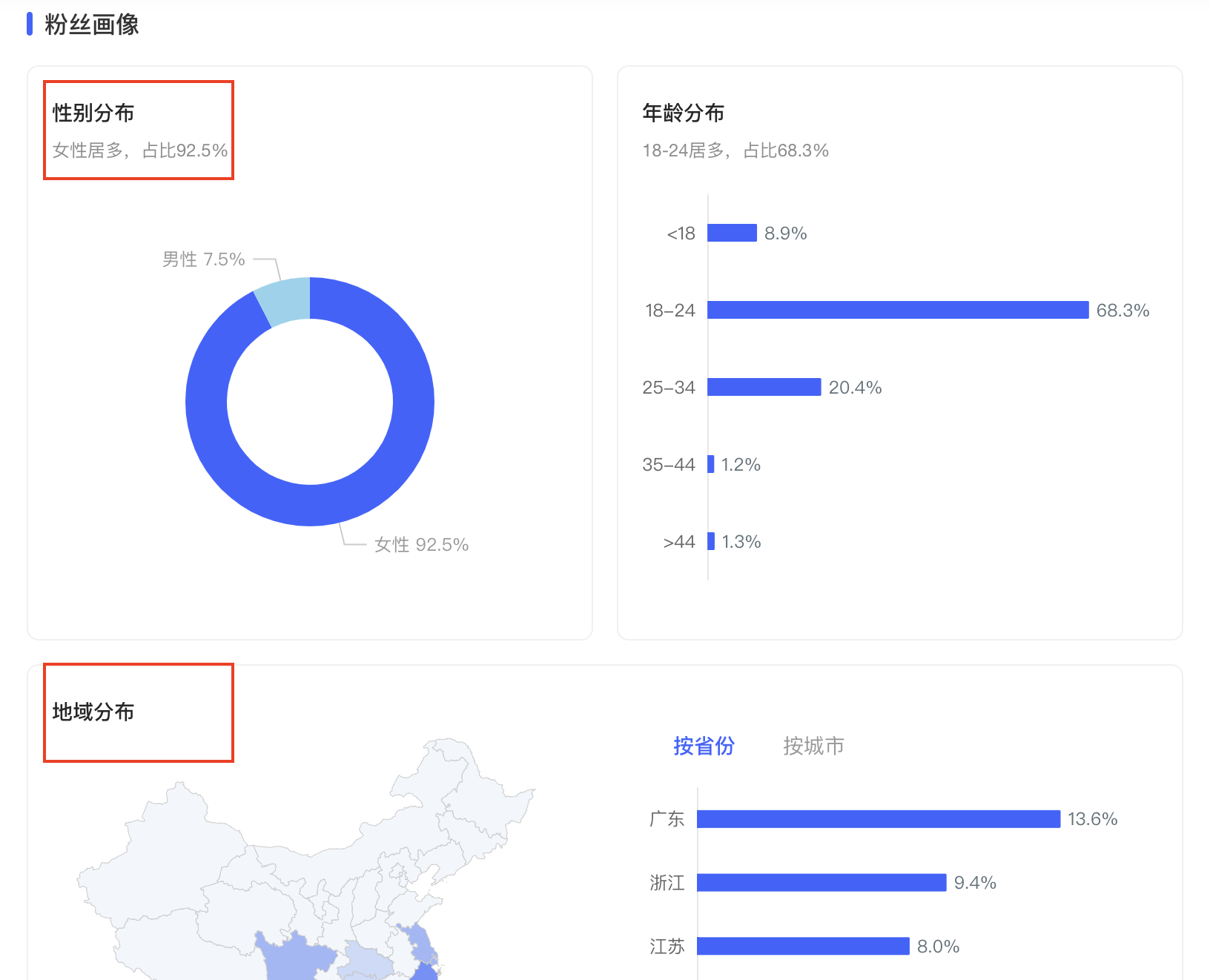Switch to the 按省份 tab
The image size is (1210, 980).
[704, 746]
